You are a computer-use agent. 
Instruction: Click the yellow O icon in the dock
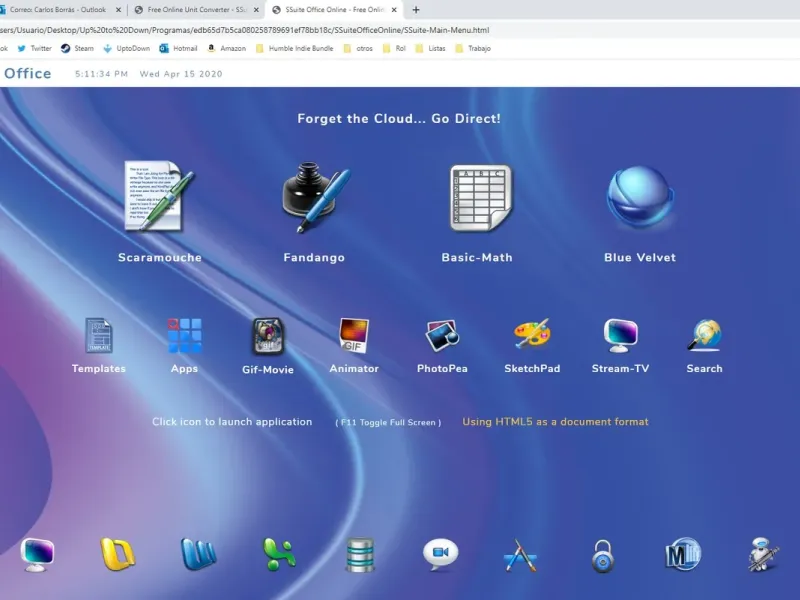pos(117,554)
